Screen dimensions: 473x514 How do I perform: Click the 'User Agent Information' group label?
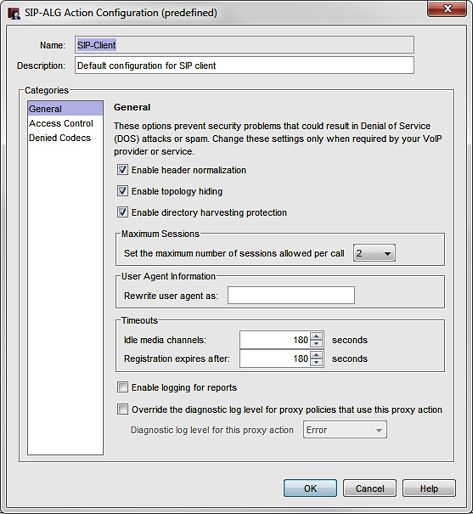pyautogui.click(x=168, y=276)
